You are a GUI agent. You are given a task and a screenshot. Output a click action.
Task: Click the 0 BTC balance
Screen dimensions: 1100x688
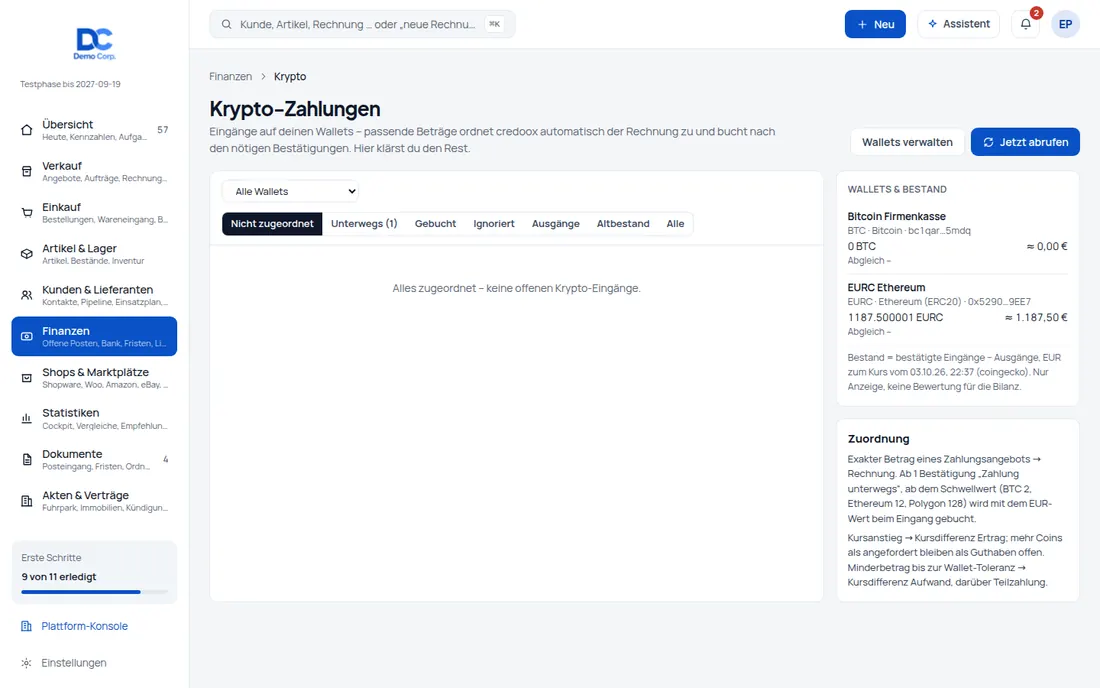point(861,247)
